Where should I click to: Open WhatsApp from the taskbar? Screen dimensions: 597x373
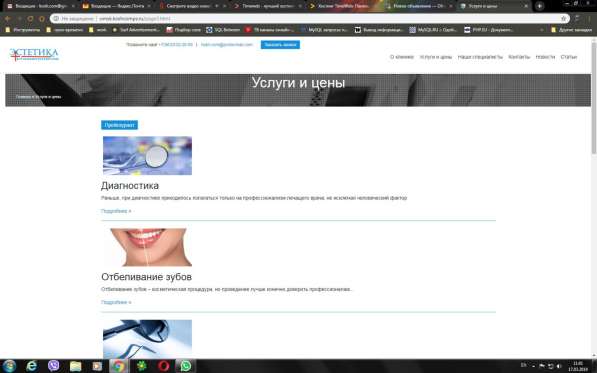pos(186,366)
